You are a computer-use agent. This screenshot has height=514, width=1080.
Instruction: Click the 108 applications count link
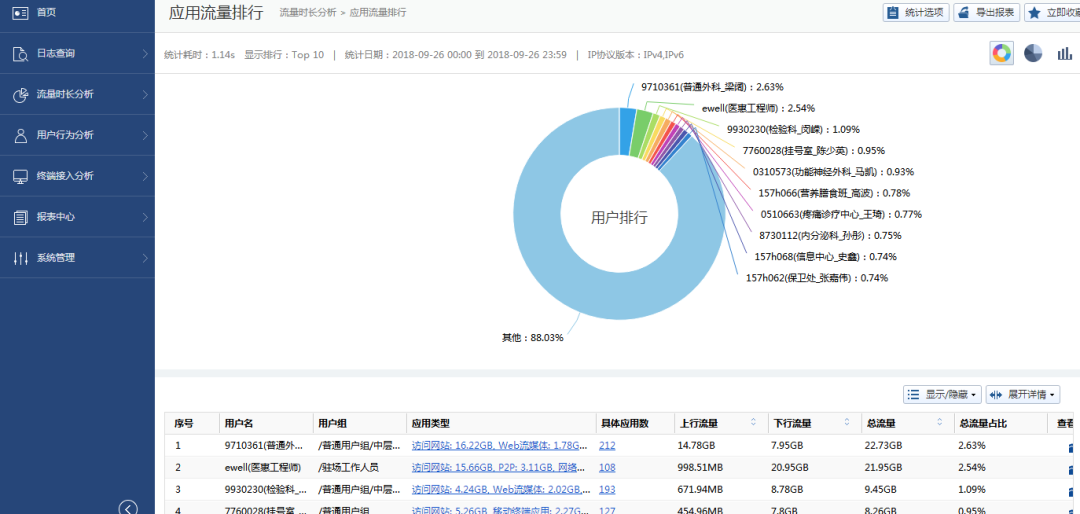coord(608,468)
